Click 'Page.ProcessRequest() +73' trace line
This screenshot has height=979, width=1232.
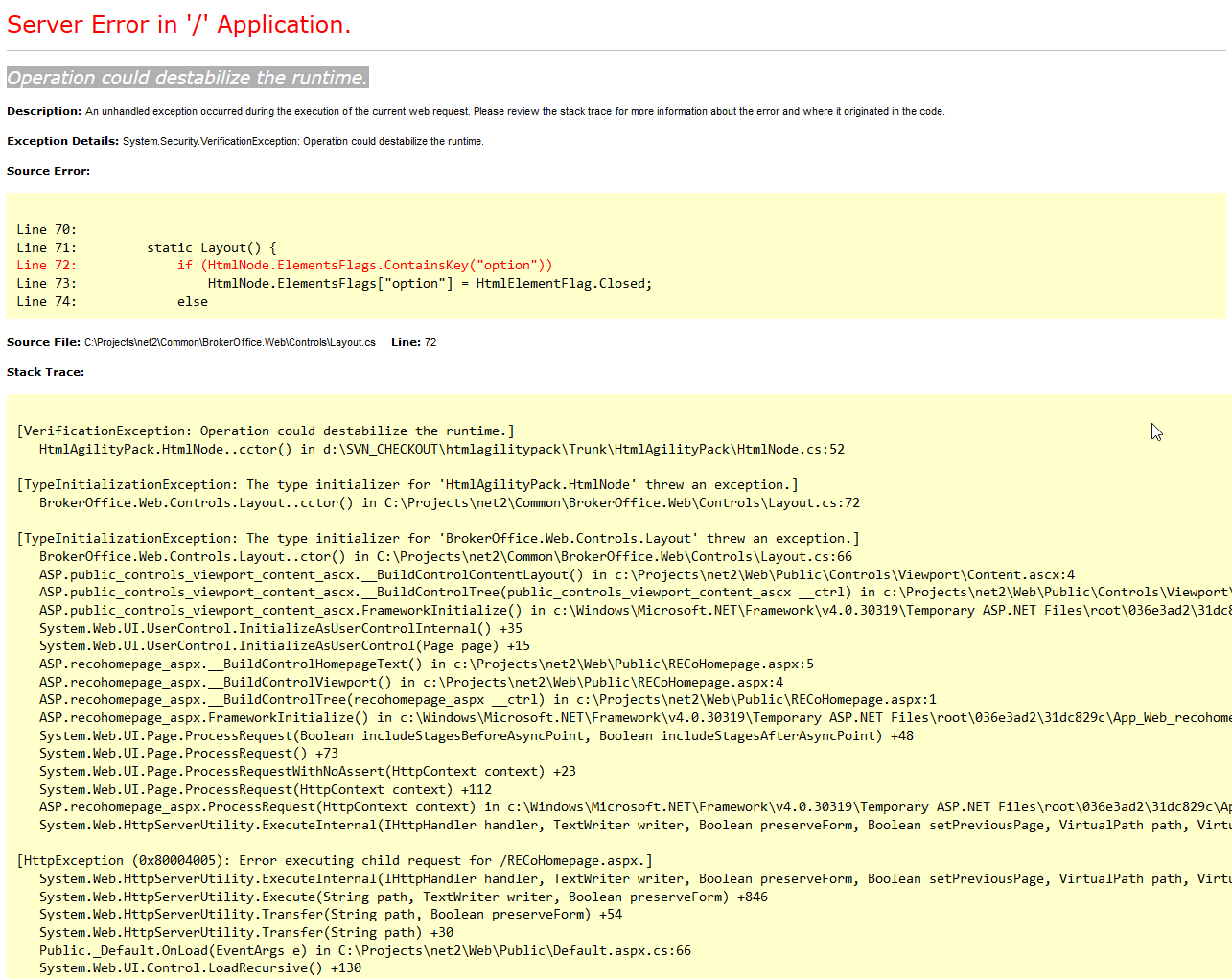[x=189, y=753]
